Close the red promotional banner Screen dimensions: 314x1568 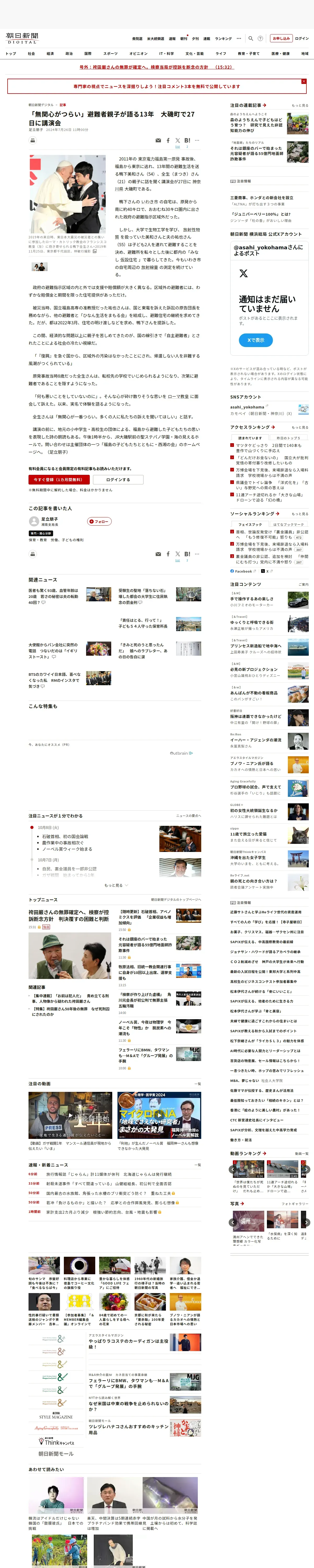pos(304,82)
